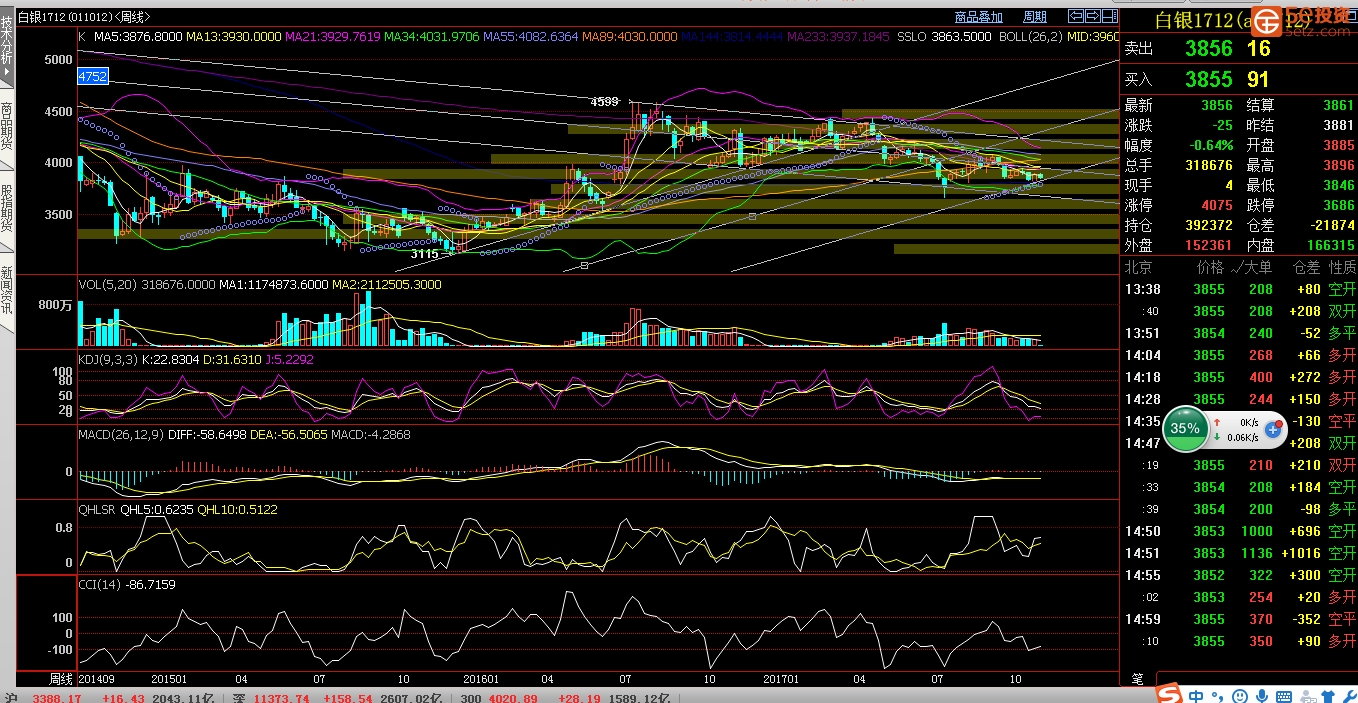The image size is (1358, 703).
Task: Click the QHLSR indicator label
Action: tap(97, 509)
